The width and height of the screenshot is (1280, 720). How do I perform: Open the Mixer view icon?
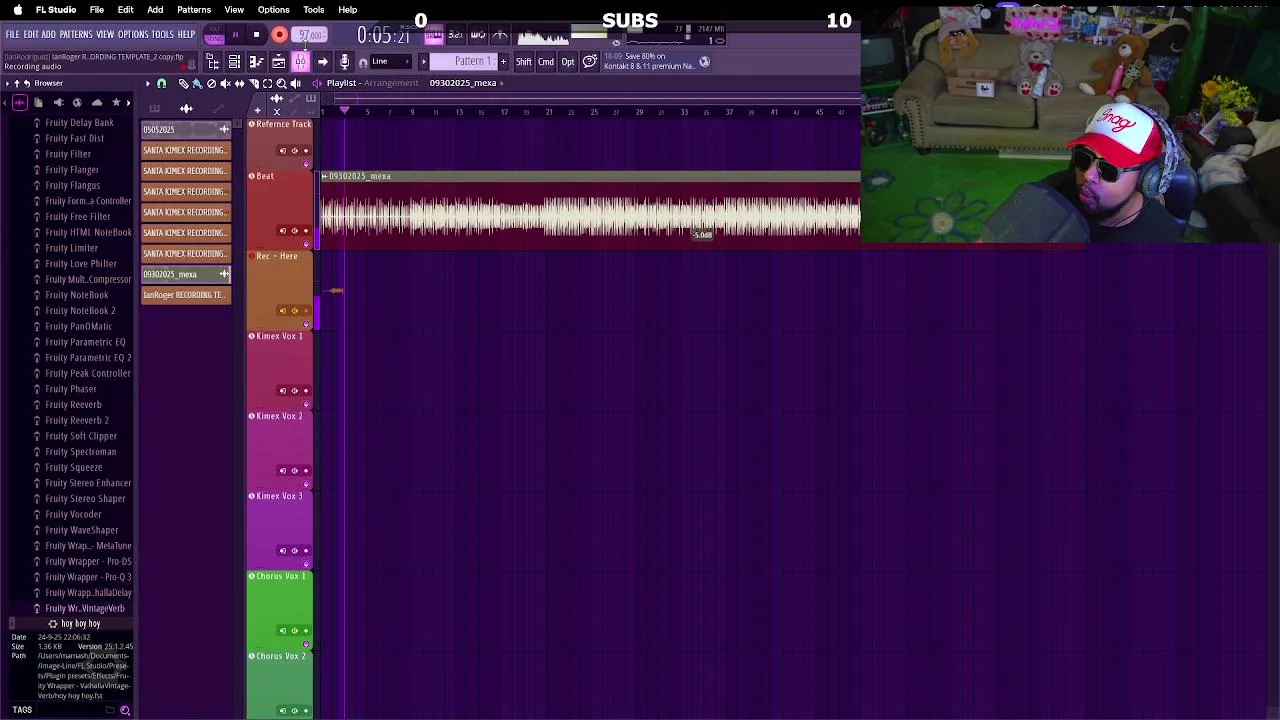coord(300,62)
